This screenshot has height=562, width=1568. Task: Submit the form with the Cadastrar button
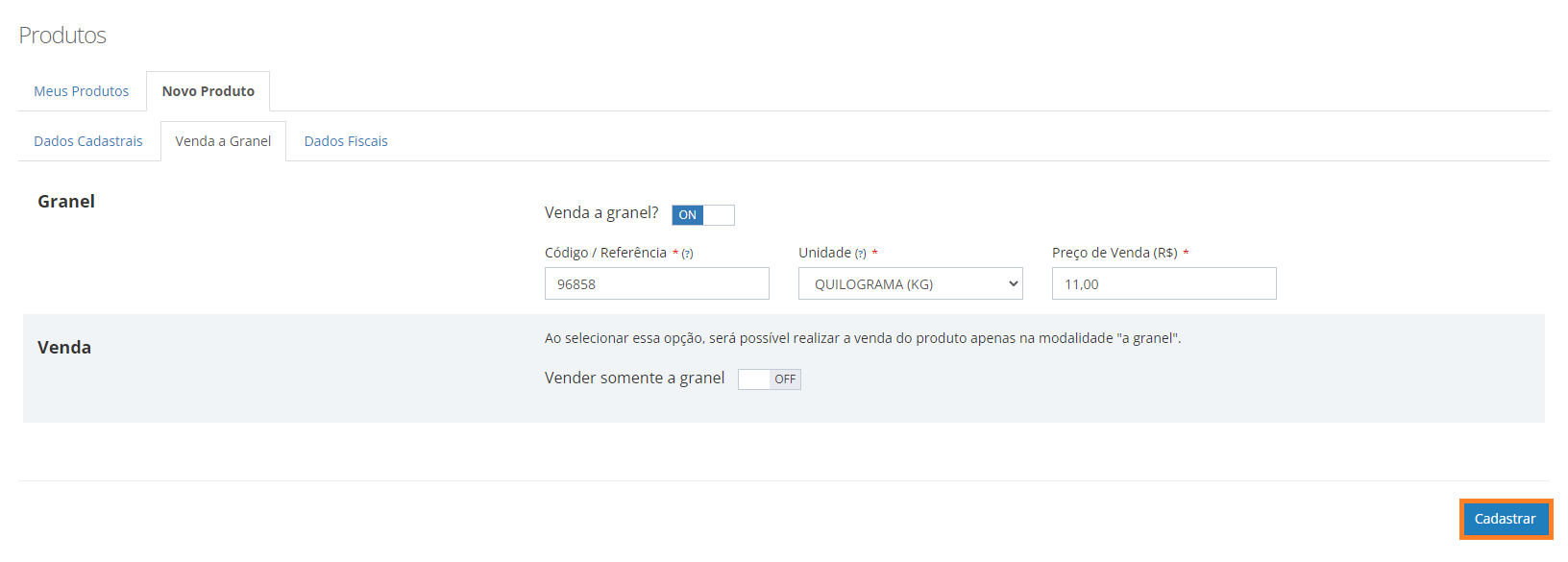(x=1506, y=519)
